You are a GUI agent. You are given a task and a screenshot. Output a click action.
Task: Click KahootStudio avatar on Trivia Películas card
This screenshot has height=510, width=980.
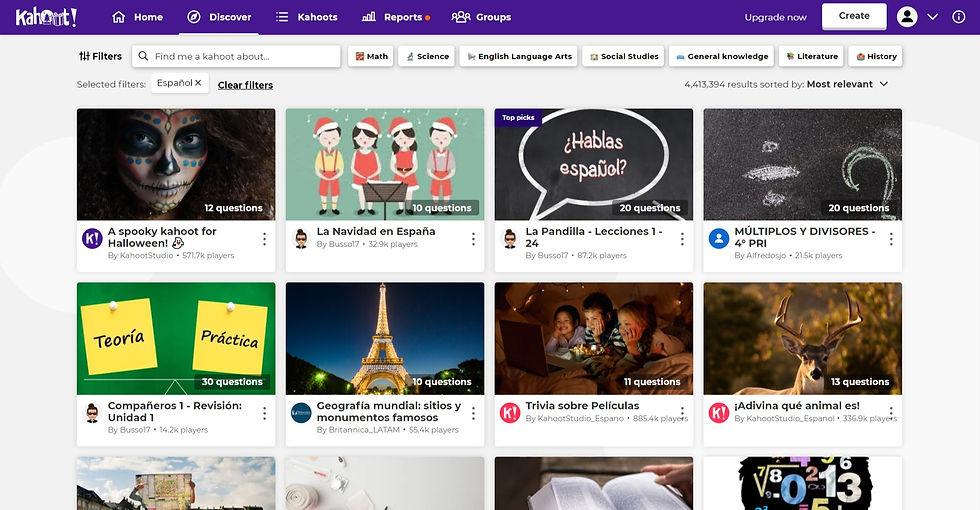[x=510, y=413]
